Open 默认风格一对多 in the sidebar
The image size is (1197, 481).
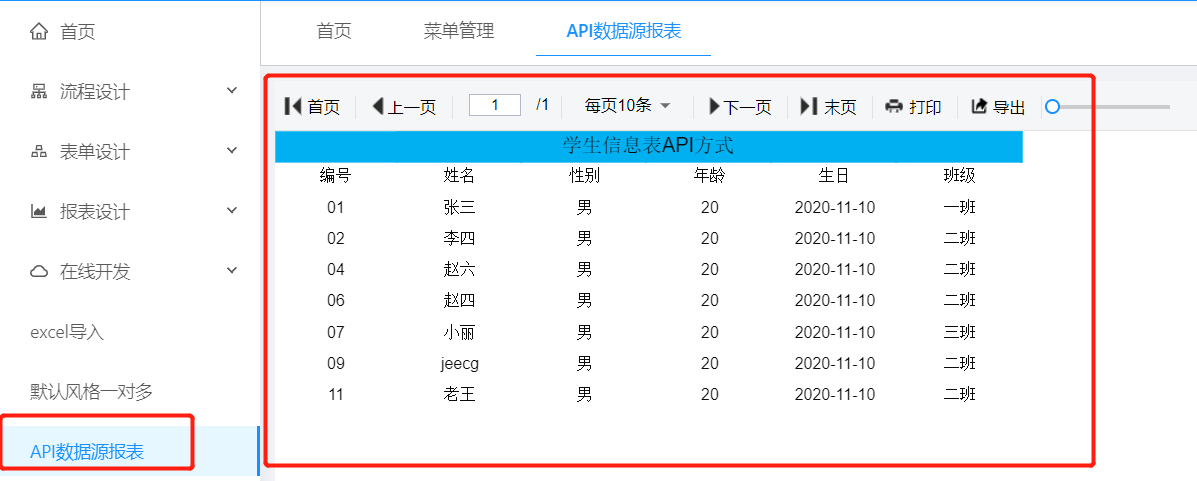tap(92, 392)
